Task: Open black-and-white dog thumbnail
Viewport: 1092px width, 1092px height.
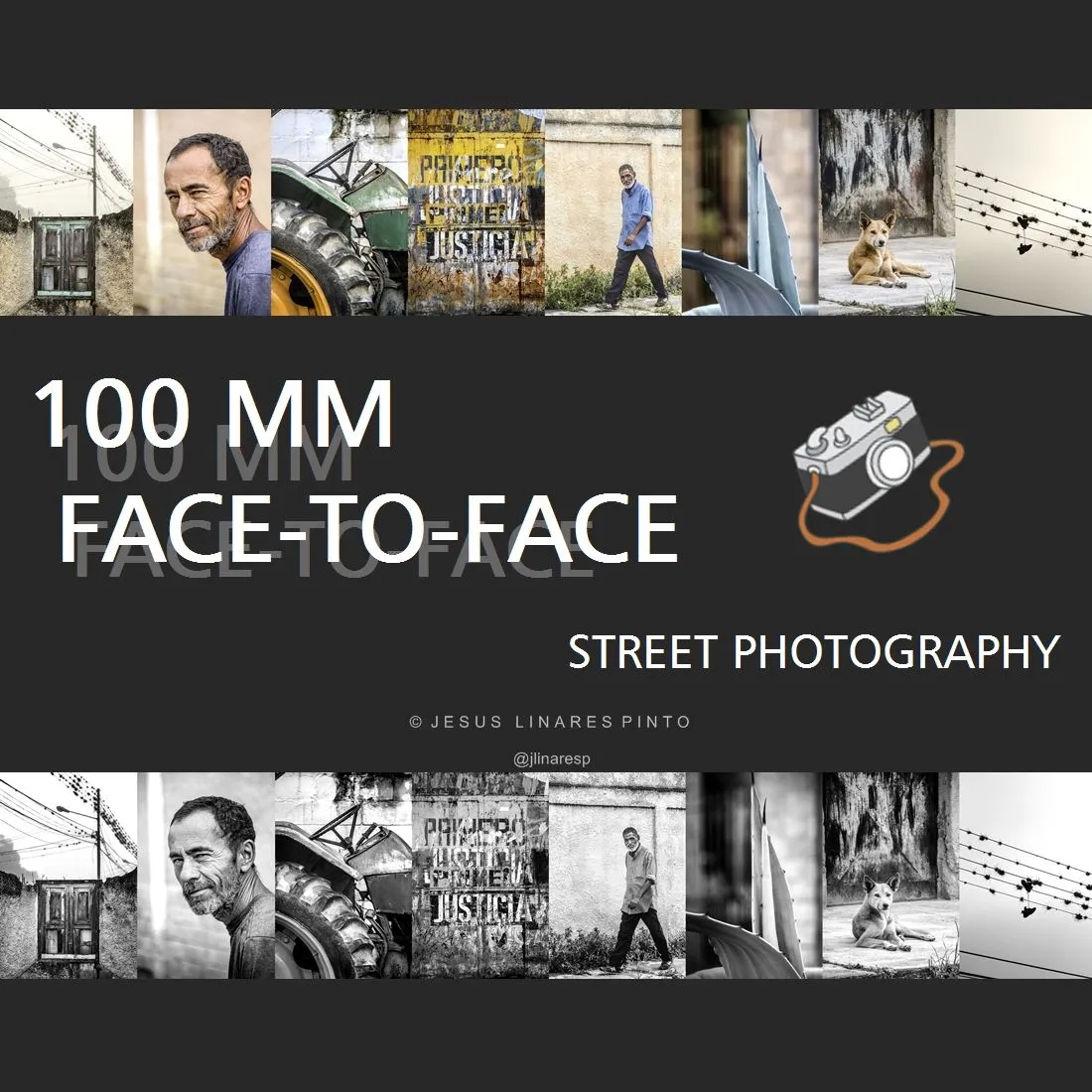Action: point(890,876)
